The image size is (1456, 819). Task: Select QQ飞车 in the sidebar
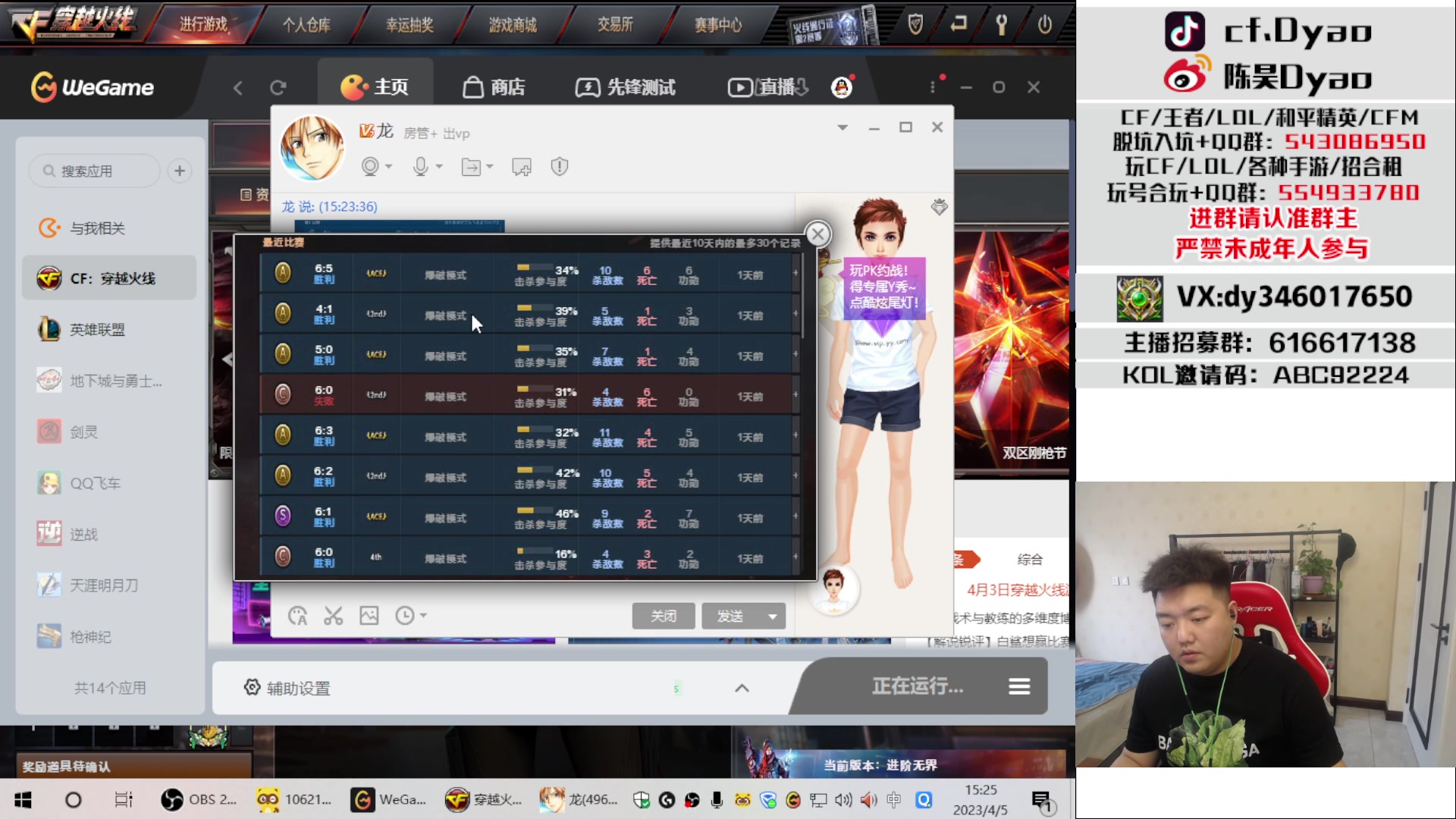(x=109, y=483)
